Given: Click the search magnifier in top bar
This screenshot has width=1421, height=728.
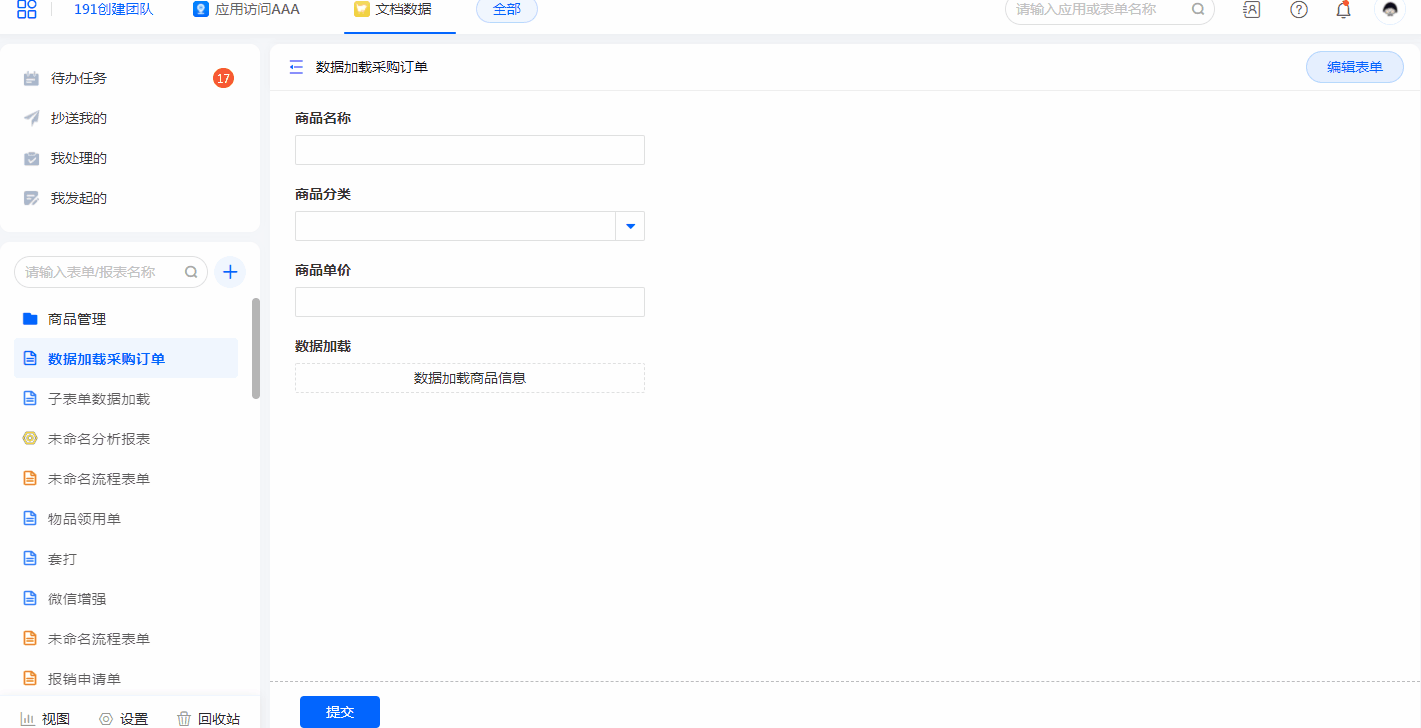Looking at the screenshot, I should [1198, 10].
